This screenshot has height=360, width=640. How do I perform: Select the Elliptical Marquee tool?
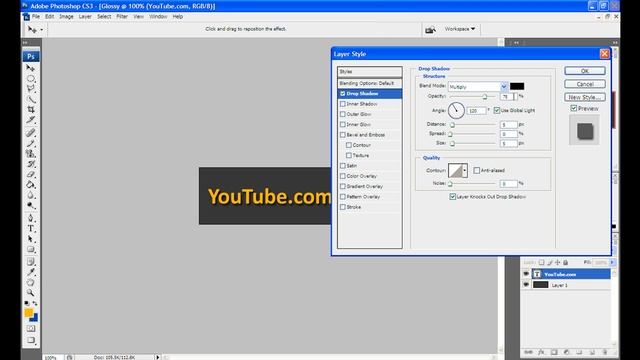click(x=31, y=78)
